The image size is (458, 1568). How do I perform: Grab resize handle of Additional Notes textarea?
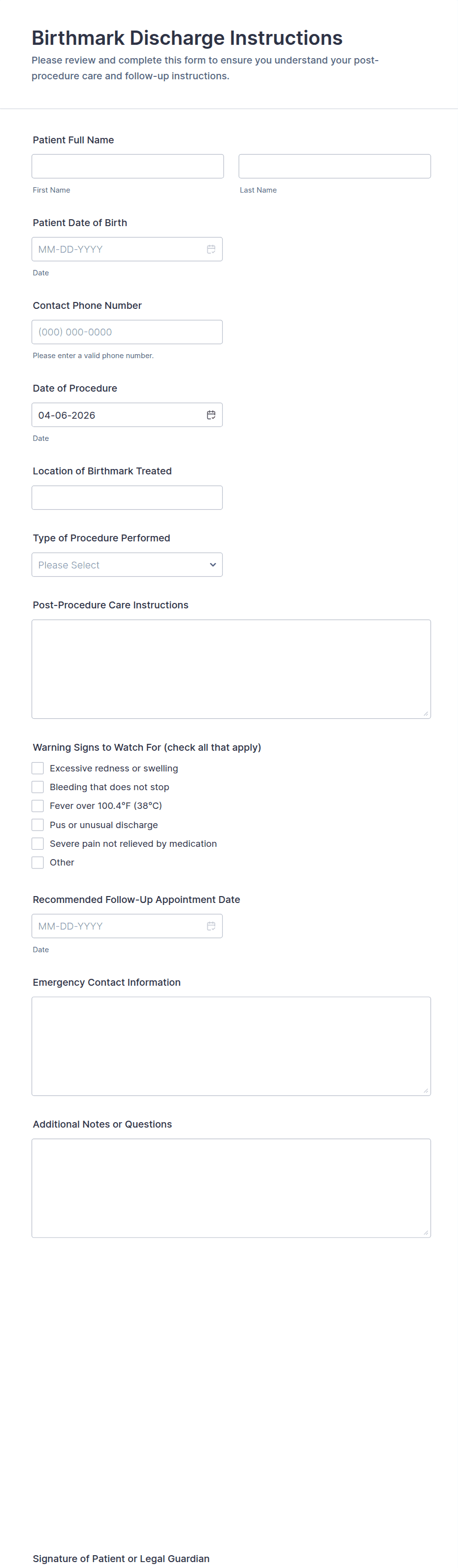pos(426,1233)
